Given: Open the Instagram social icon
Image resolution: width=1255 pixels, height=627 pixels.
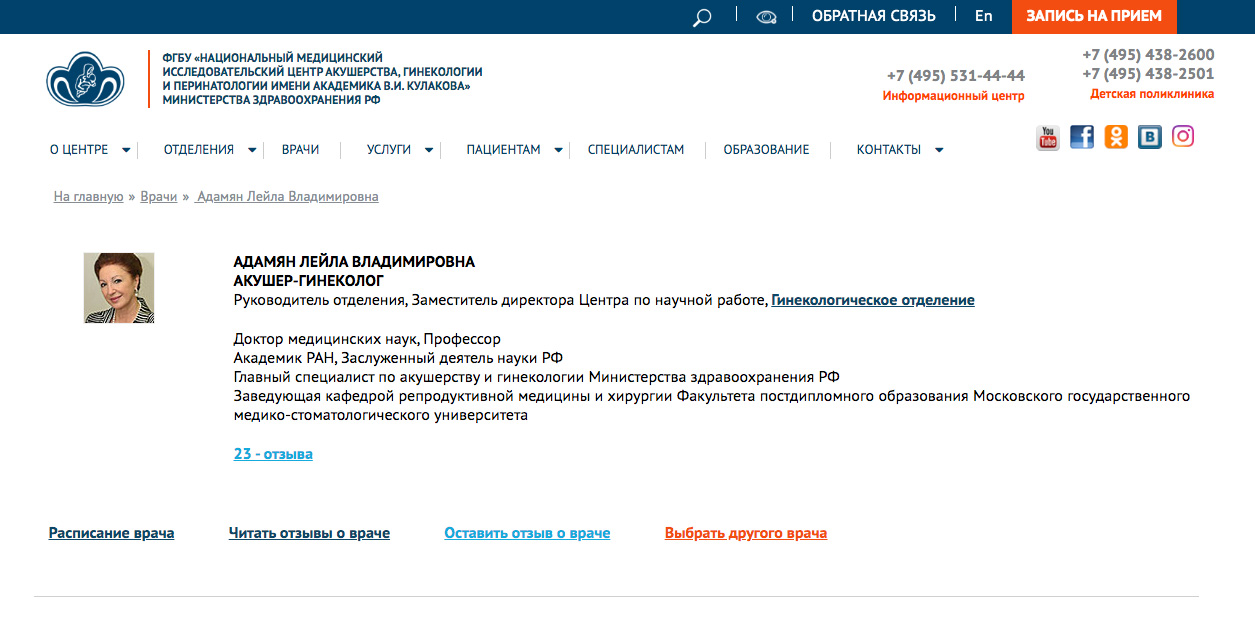Looking at the screenshot, I should point(1183,136).
